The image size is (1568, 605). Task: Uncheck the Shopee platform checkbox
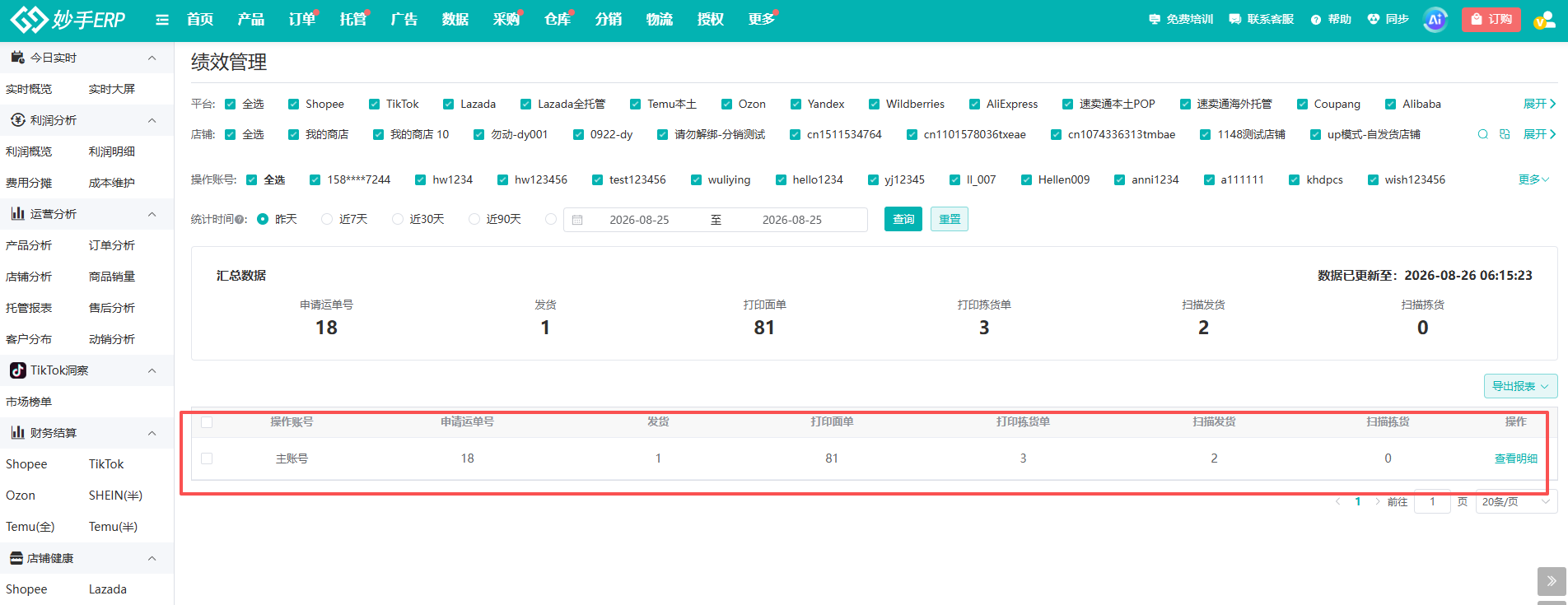pyautogui.click(x=293, y=104)
